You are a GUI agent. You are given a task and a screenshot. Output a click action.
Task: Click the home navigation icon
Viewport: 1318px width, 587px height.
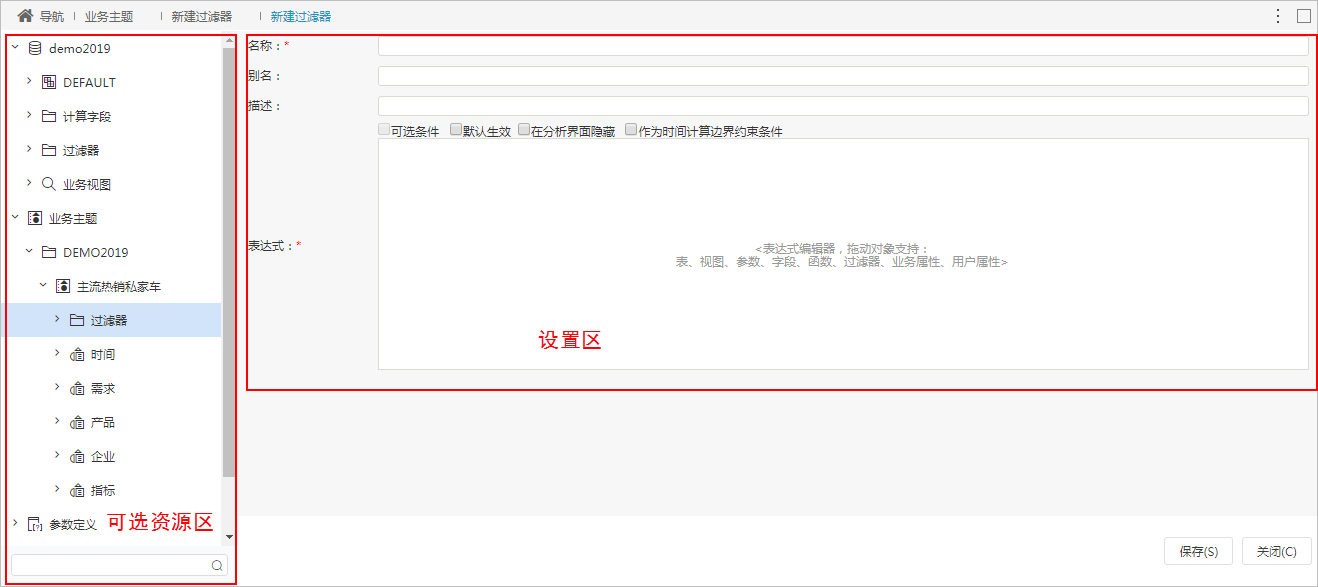point(25,16)
